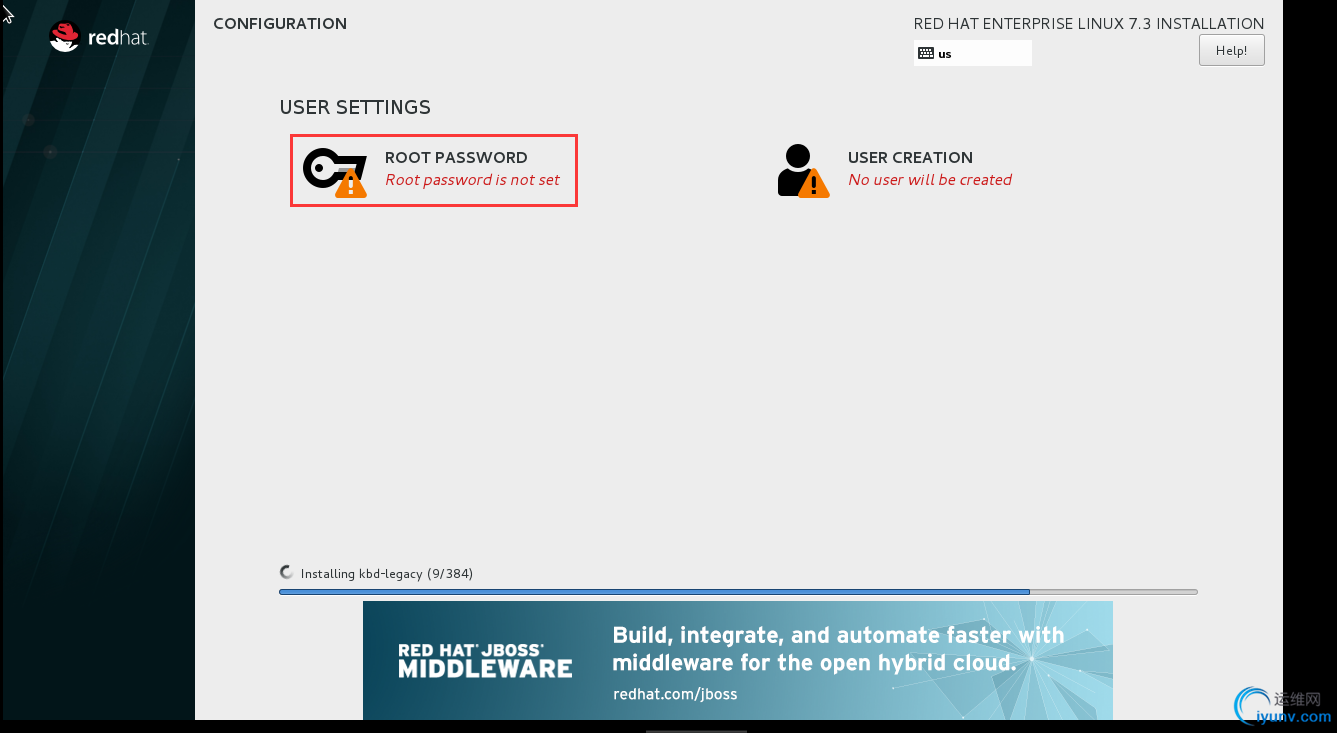1337x733 pixels.
Task: Click the redhat.com/jboss link text
Action: (675, 694)
